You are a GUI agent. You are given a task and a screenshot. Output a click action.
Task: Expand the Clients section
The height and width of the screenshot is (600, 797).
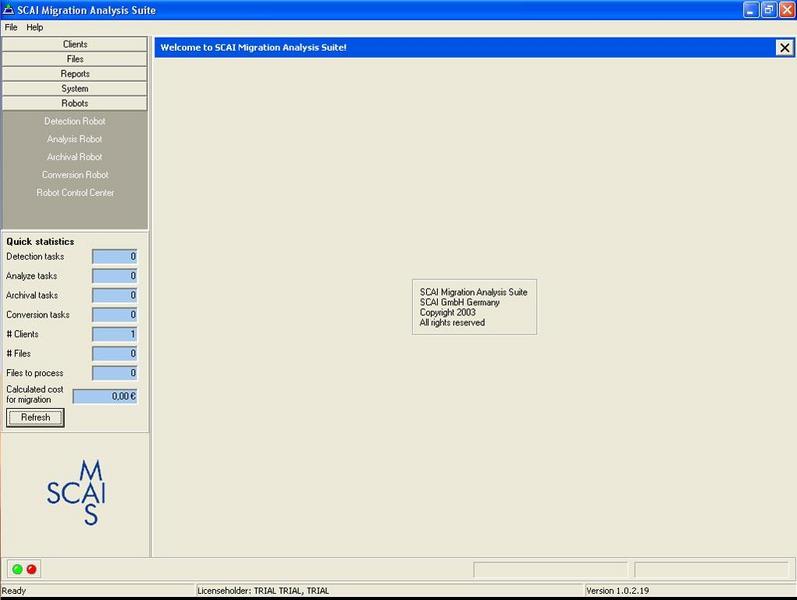click(x=75, y=44)
